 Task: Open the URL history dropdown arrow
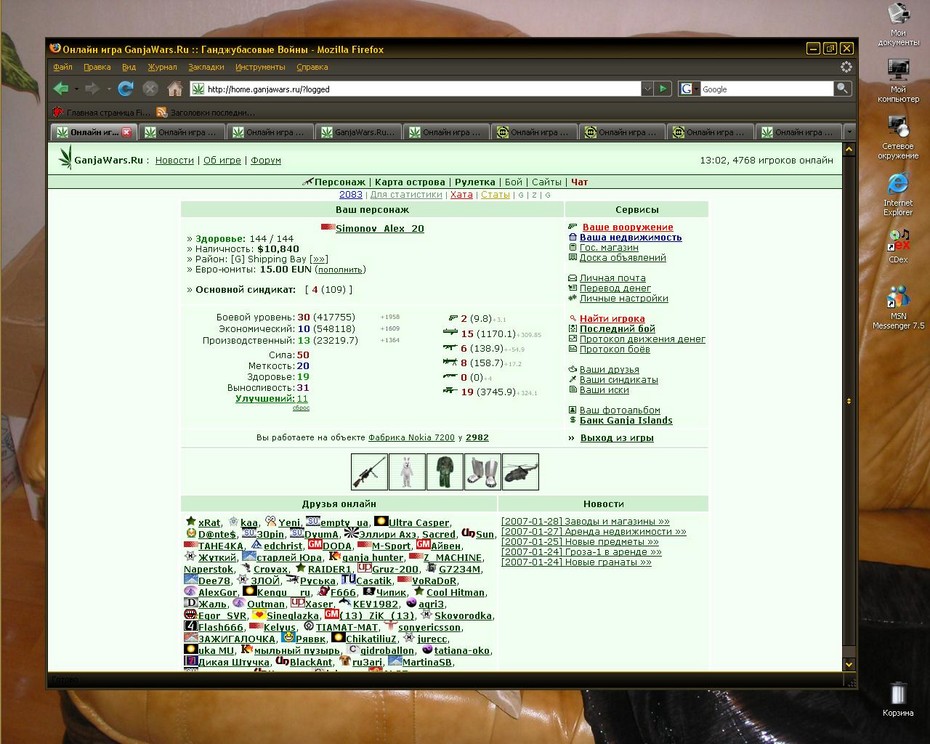[647, 89]
